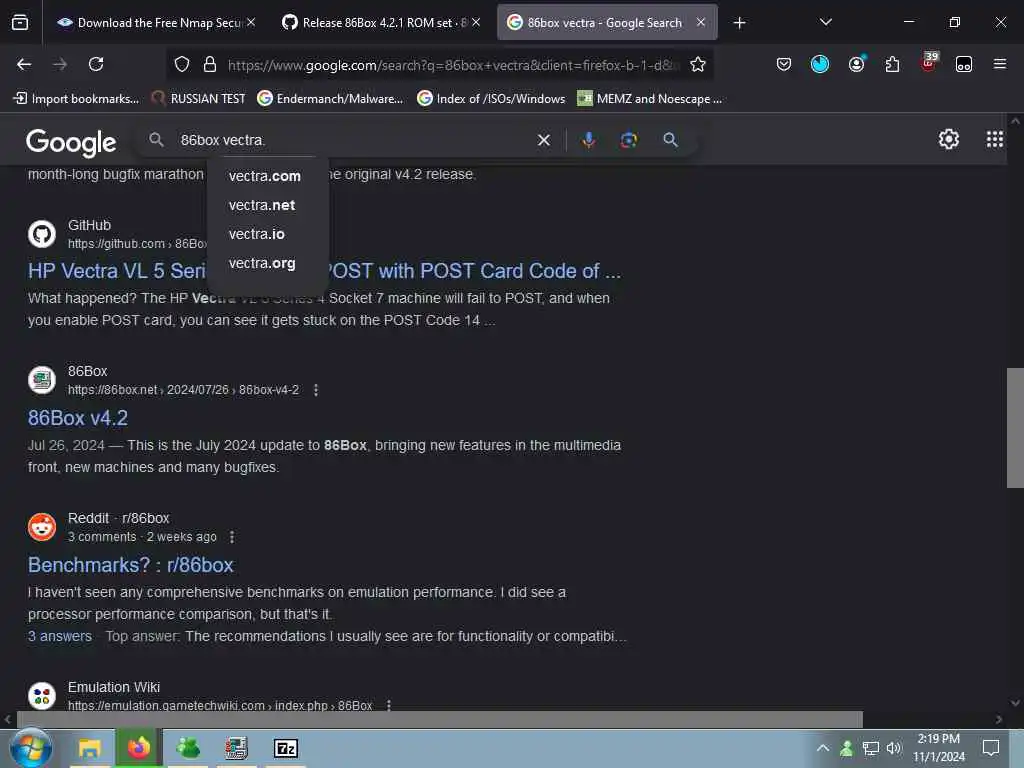Image resolution: width=1024 pixels, height=768 pixels.
Task: Open Google apps grid
Action: [x=995, y=139]
